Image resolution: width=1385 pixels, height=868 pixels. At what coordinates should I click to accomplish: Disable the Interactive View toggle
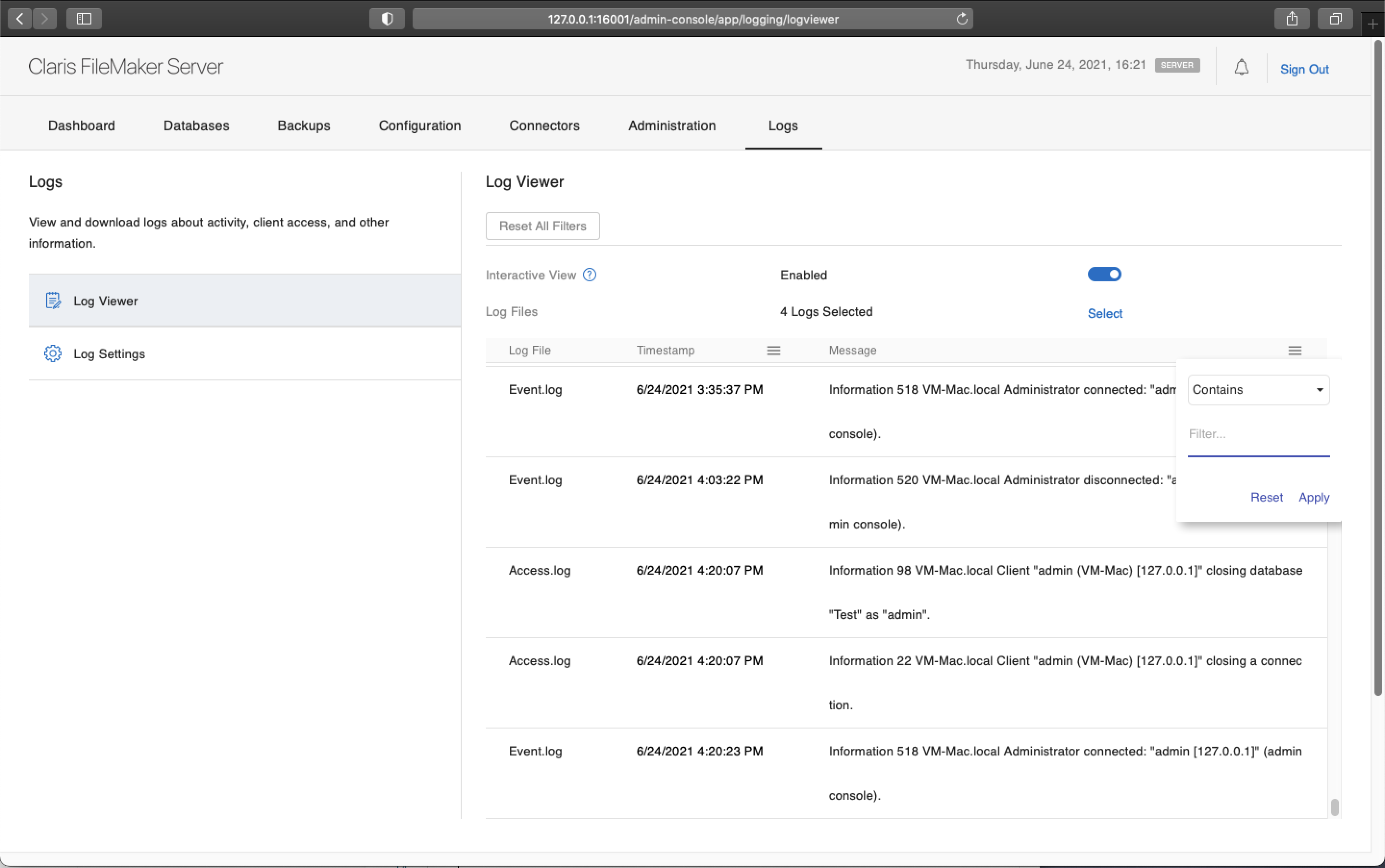pyautogui.click(x=1104, y=275)
